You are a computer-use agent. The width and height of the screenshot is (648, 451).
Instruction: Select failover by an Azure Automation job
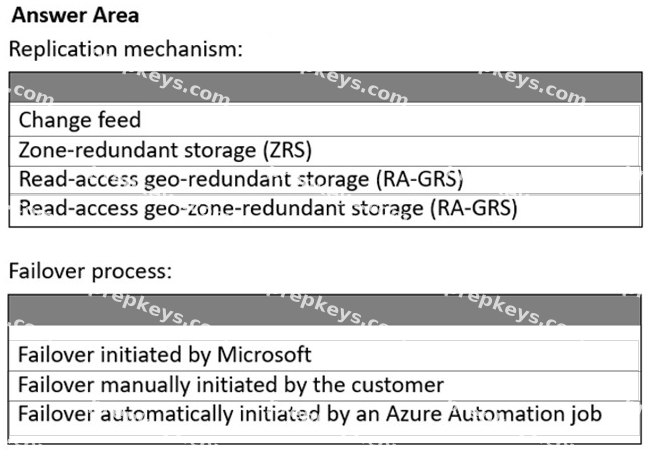(325, 415)
